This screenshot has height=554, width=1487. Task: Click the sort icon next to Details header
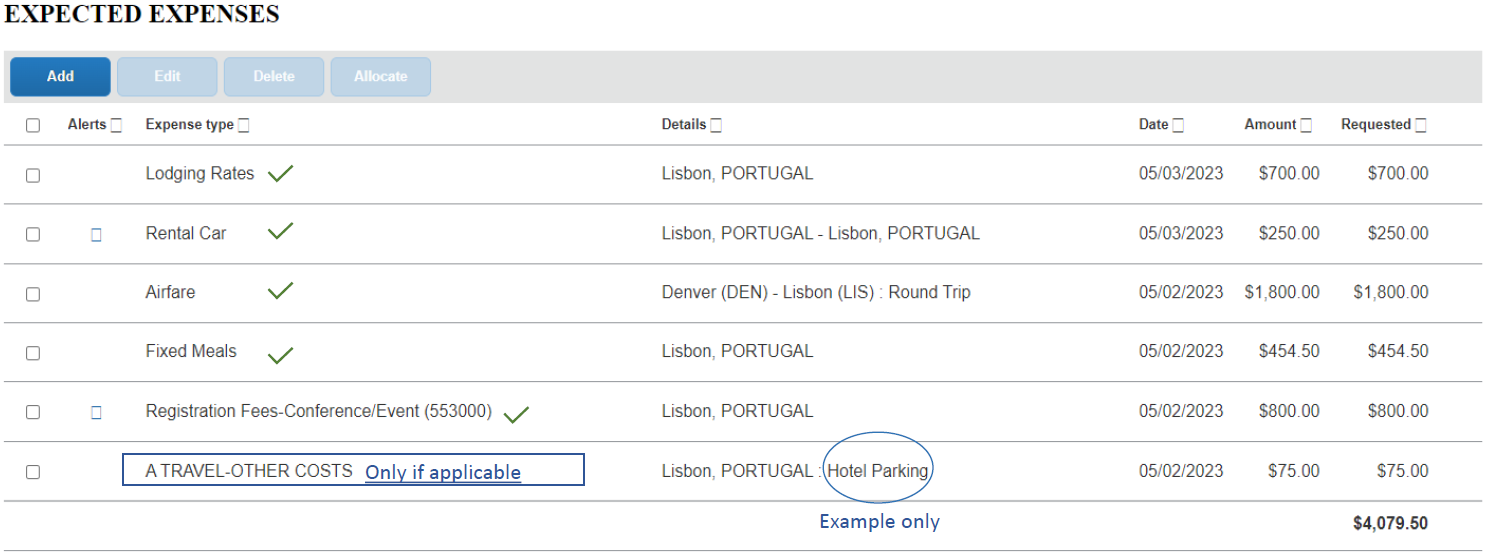point(716,126)
